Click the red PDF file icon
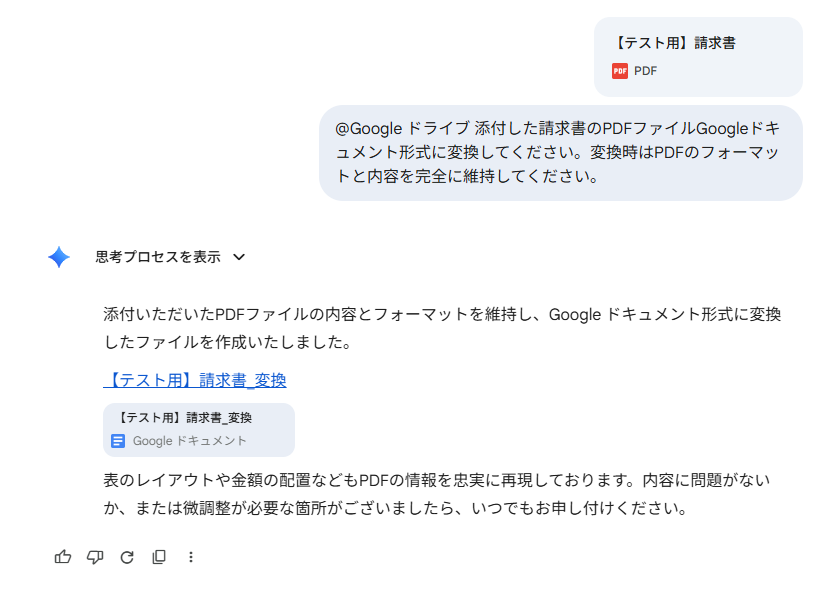The height and width of the screenshot is (606, 827). pos(620,71)
